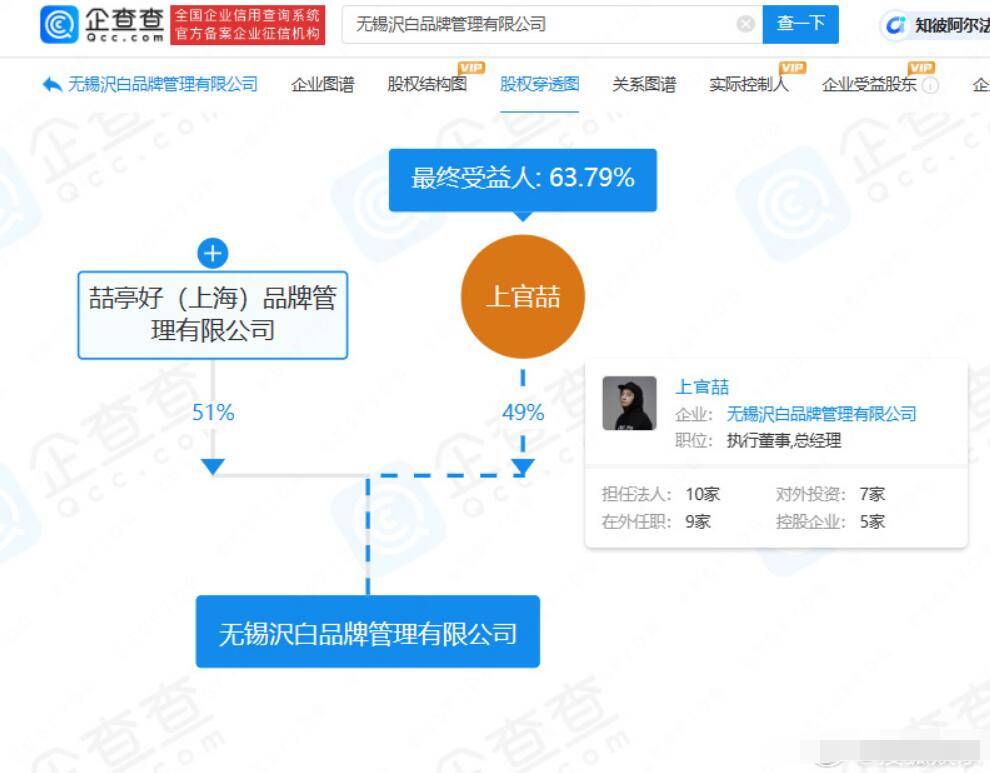Click the 企查查 logo icon
Viewport: 990px width, 773px height.
[x=59, y=25]
